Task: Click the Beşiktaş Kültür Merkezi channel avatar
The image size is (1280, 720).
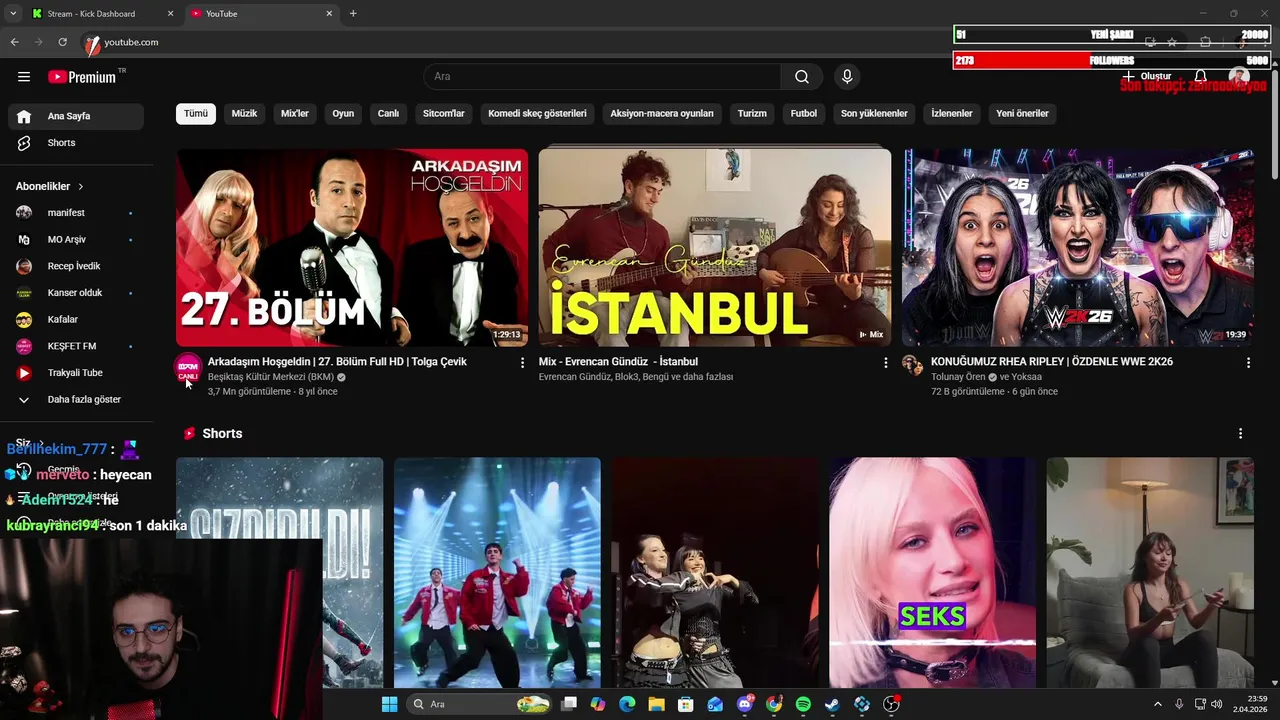Action: coord(188,367)
